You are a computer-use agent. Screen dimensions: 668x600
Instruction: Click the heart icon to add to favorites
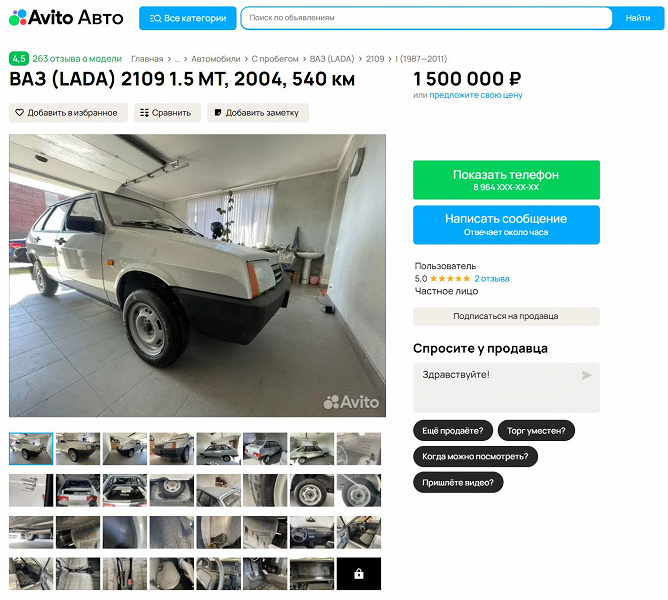pyautogui.click(x=19, y=113)
